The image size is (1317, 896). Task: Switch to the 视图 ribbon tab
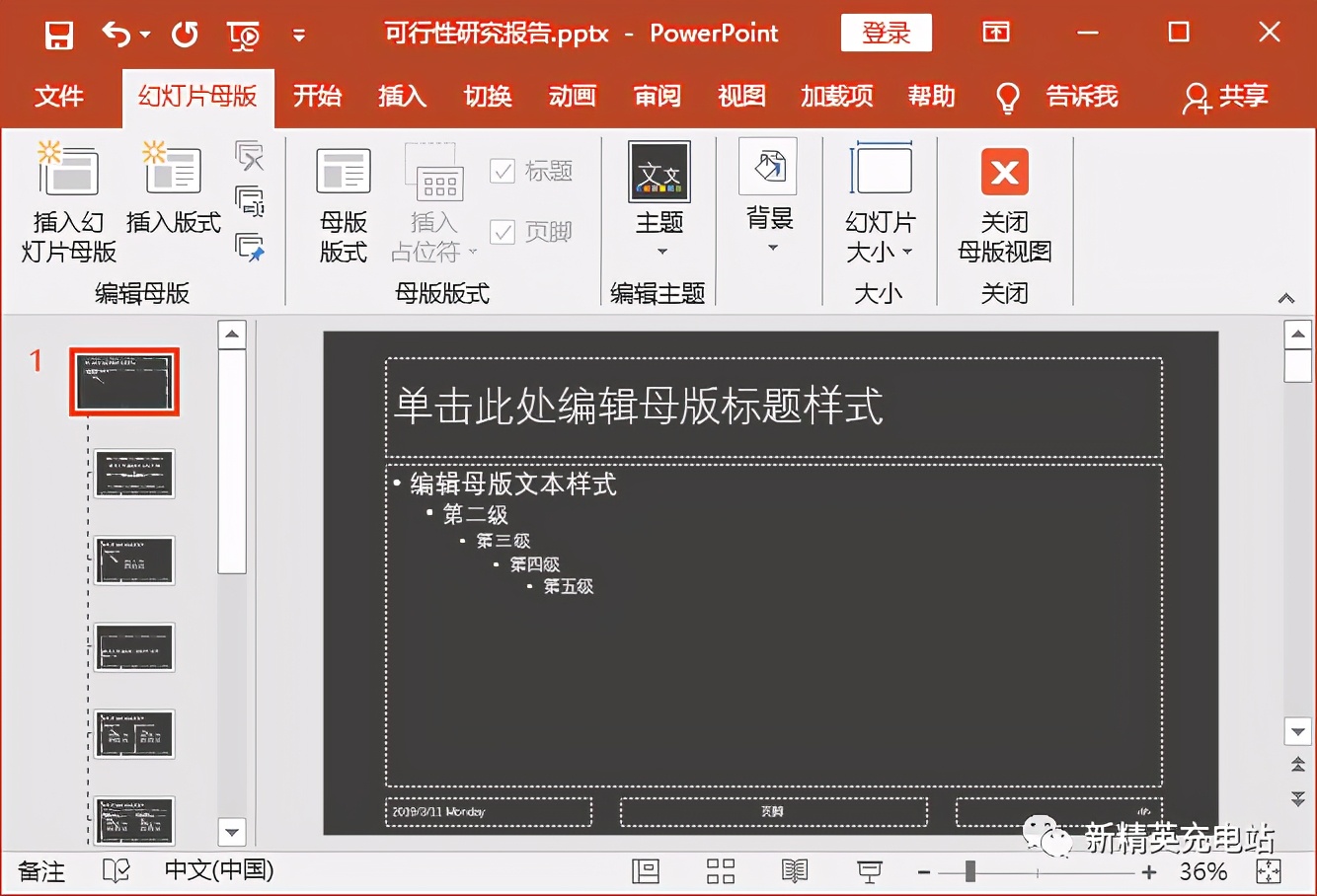coord(742,97)
